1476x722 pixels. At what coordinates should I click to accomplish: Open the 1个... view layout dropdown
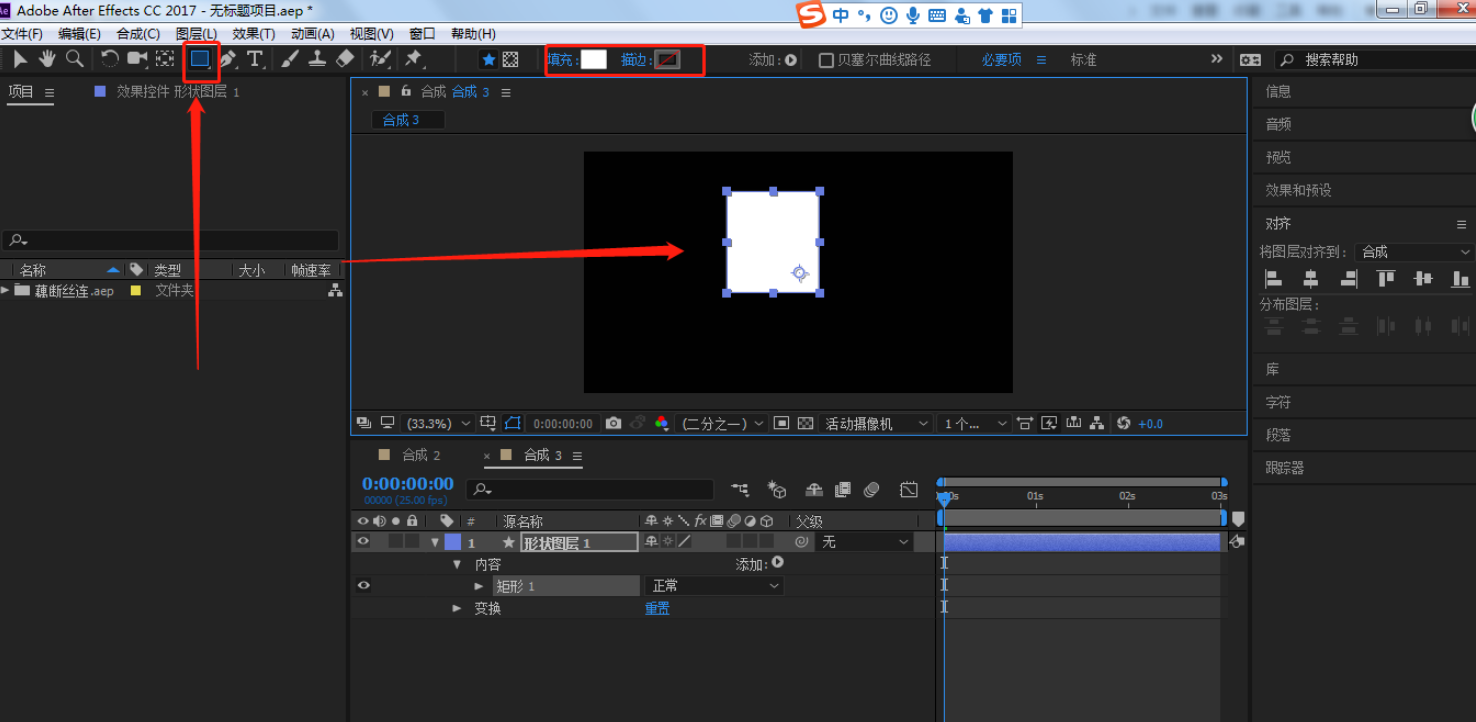pyautogui.click(x=975, y=424)
